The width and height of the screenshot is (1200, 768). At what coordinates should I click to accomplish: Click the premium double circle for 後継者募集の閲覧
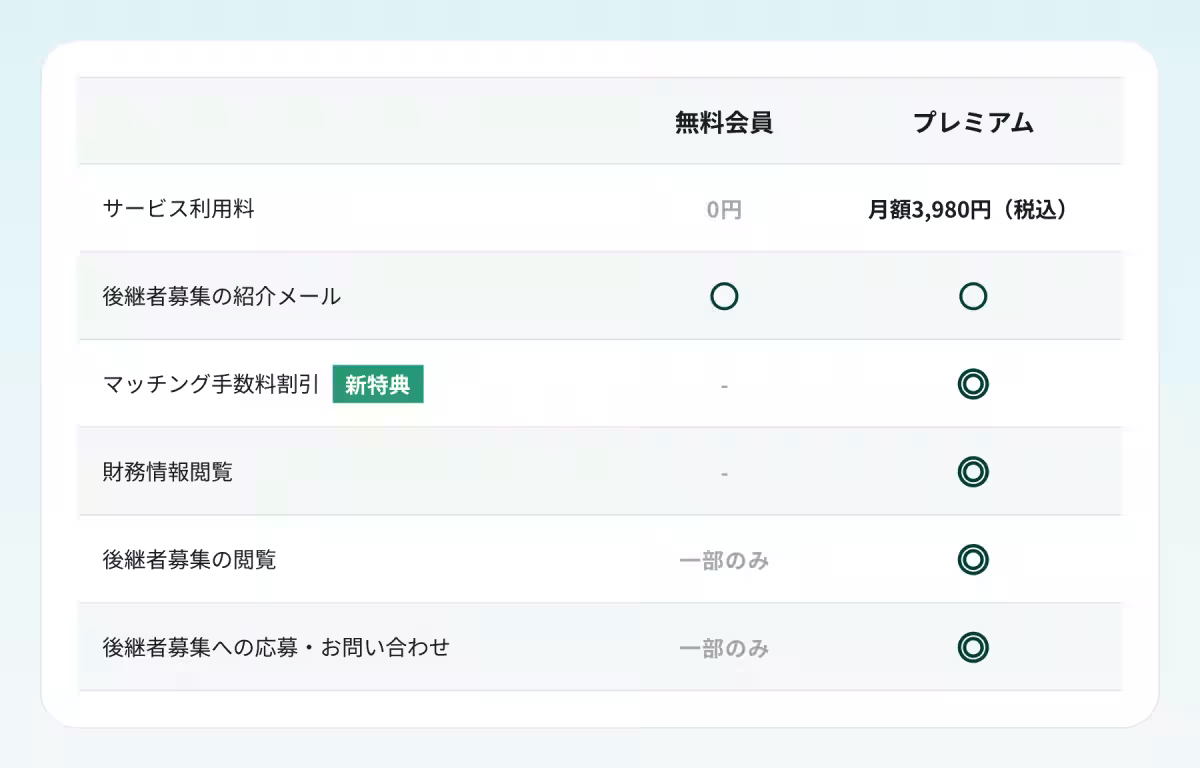(x=973, y=560)
